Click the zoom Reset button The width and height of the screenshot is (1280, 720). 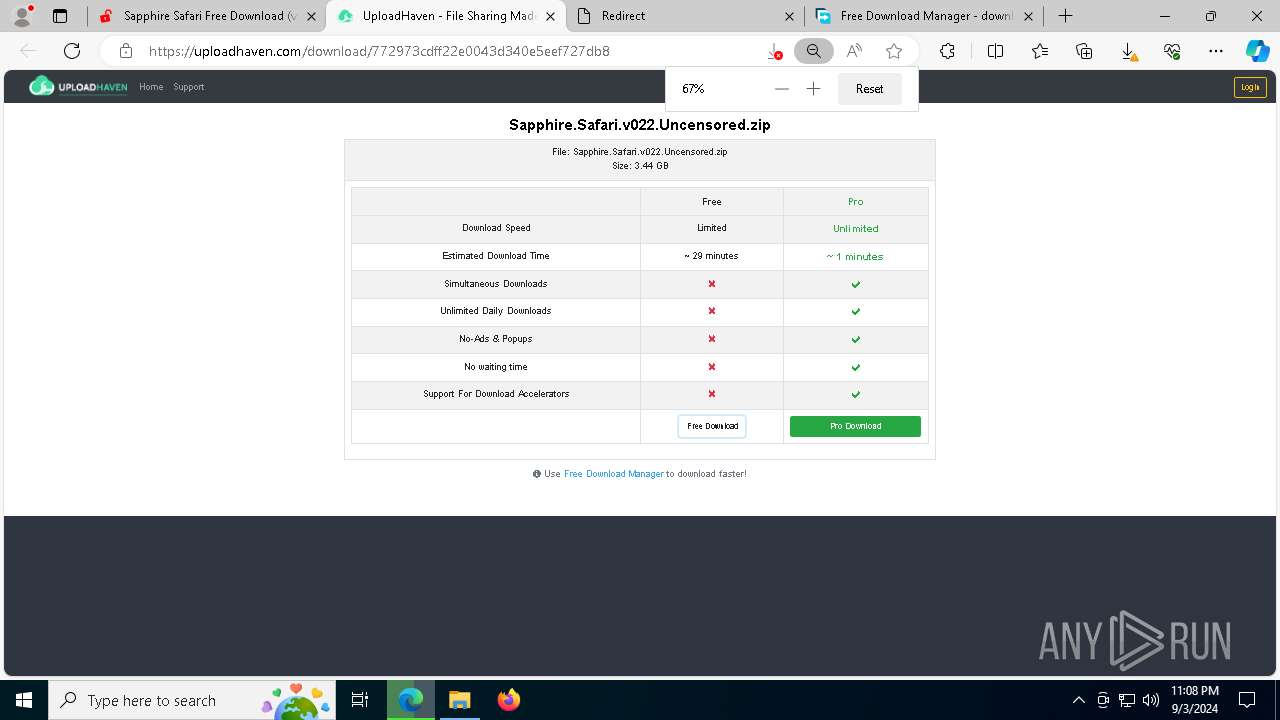870,89
